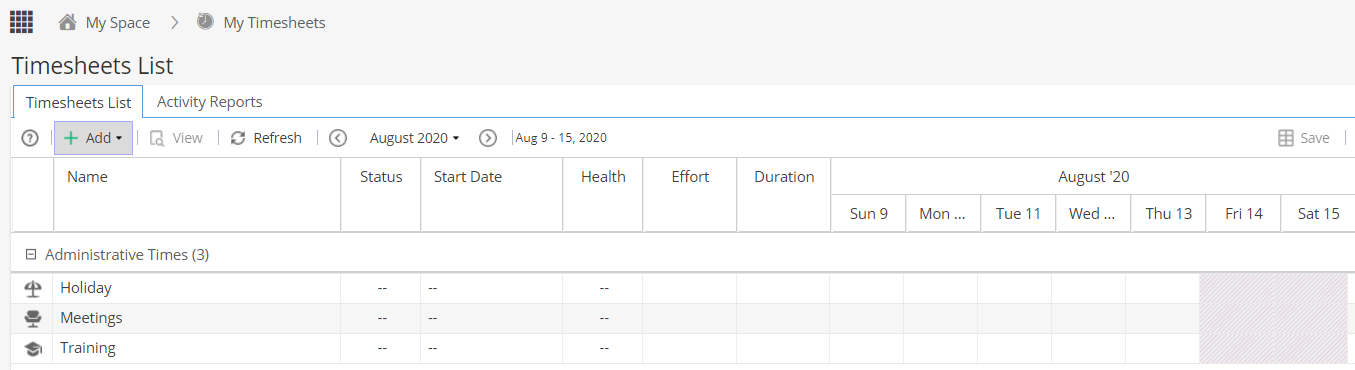The width and height of the screenshot is (1355, 370).
Task: Click the date range Aug 9 - 15, 2020
Action: pyautogui.click(x=561, y=138)
